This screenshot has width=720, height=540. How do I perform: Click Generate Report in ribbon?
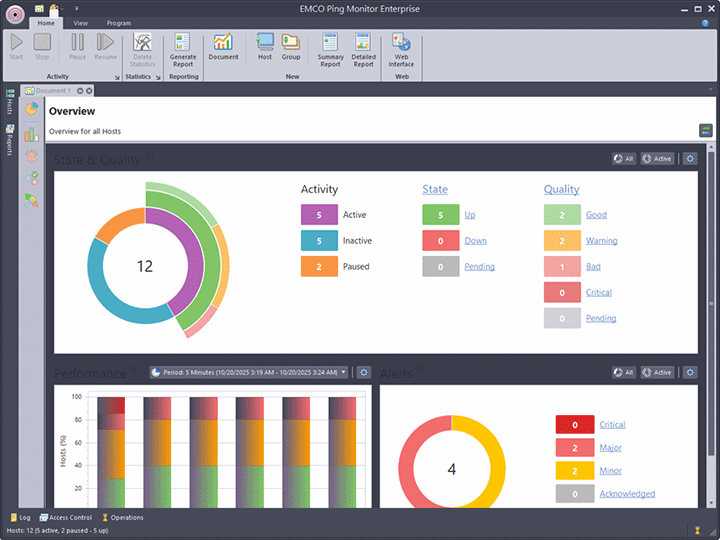pos(183,50)
